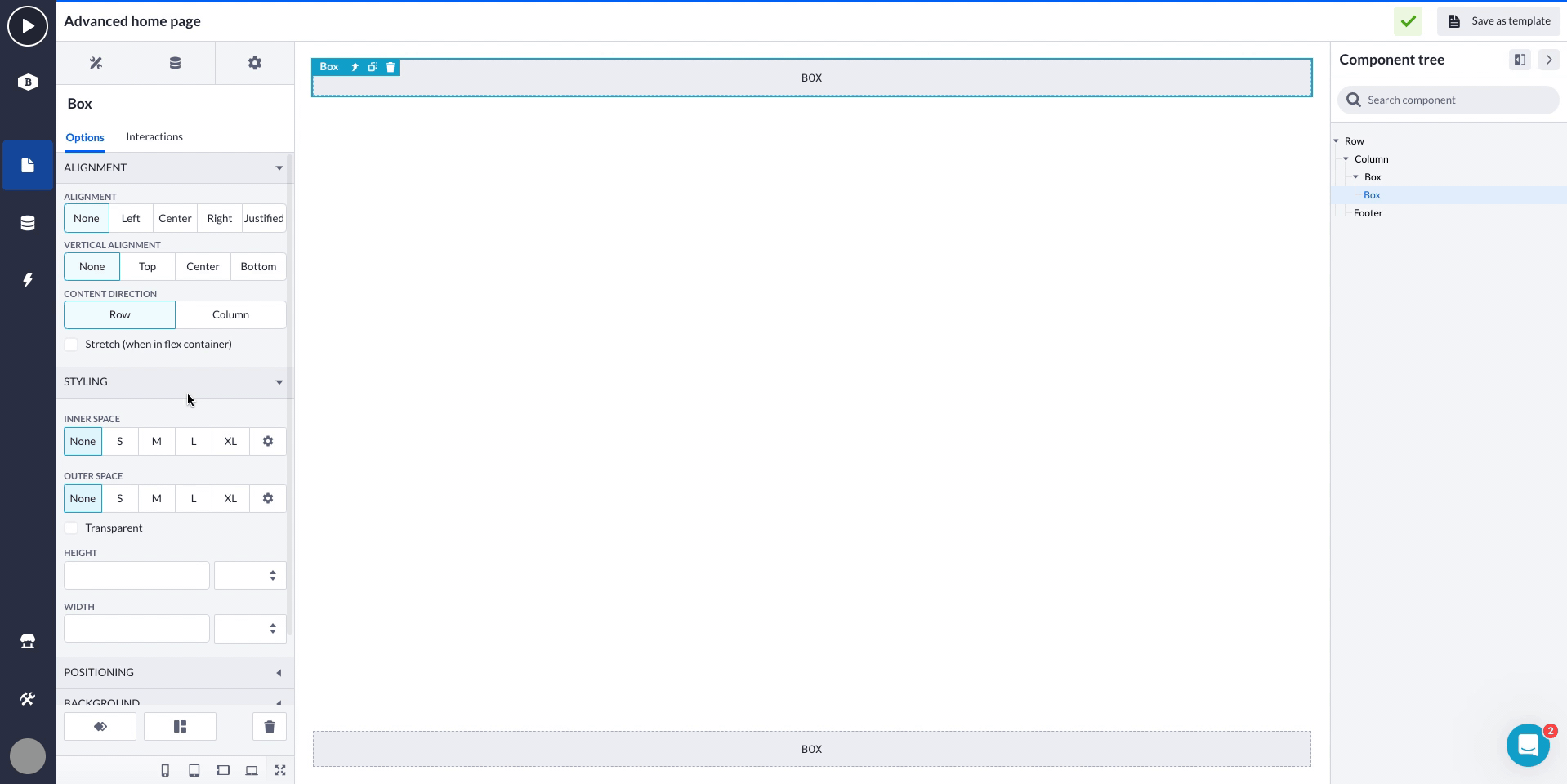
Task: Set content direction to Column
Action: [231, 314]
